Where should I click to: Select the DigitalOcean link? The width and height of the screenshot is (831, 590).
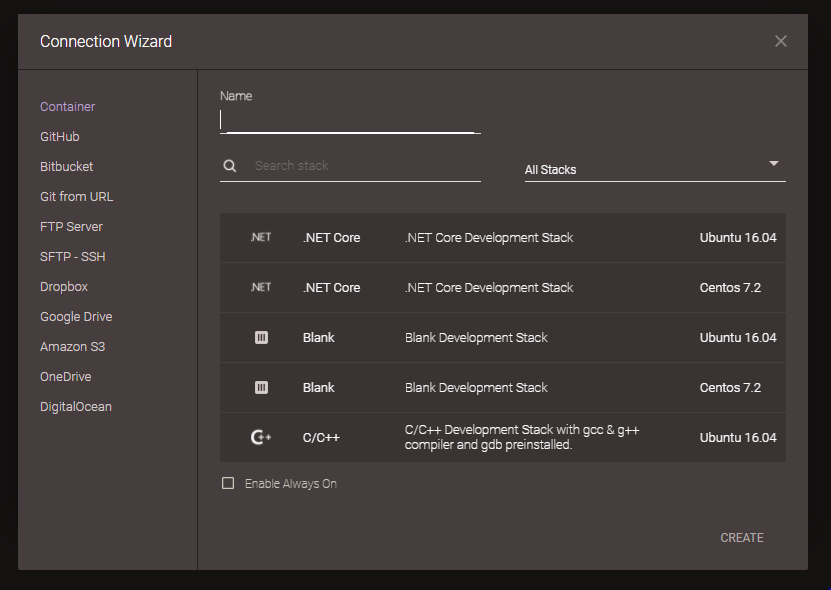74,406
